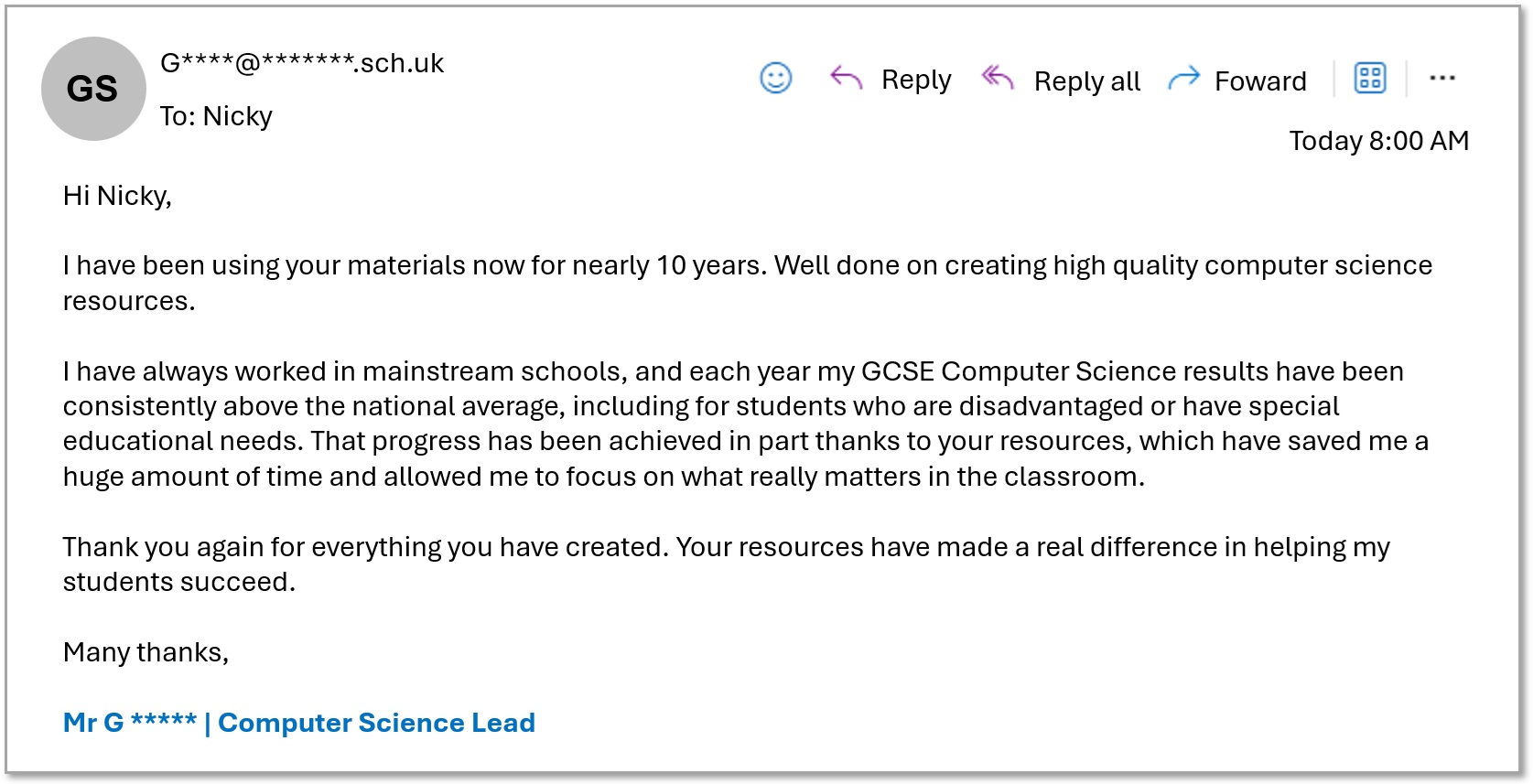This screenshot has height=784, width=1533.
Task: Select the sender's .sch.uk email address
Action: coord(301,63)
